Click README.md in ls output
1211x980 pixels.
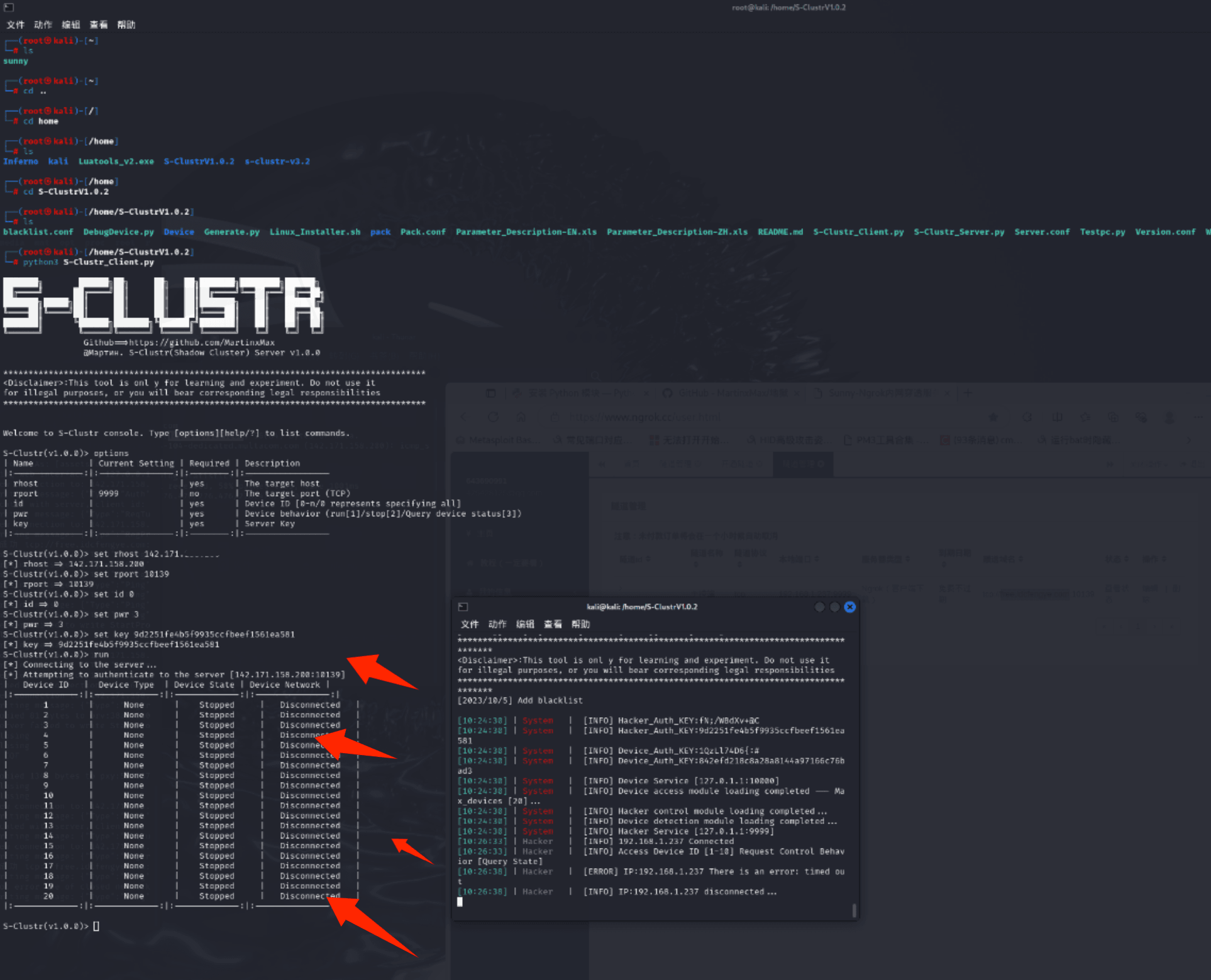tap(780, 232)
